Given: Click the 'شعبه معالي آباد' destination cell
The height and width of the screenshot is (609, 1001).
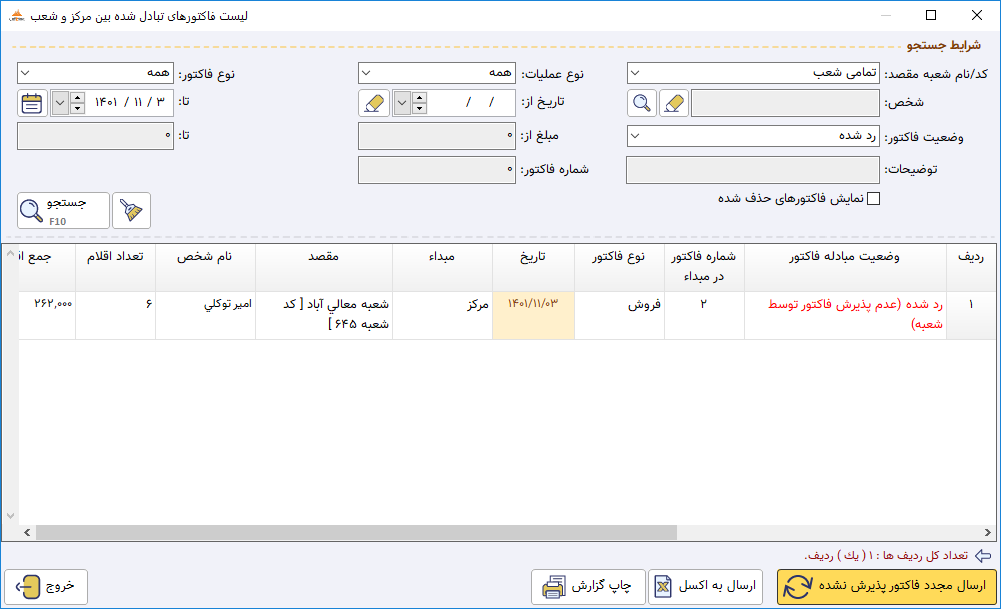Looking at the screenshot, I should 324,315.
